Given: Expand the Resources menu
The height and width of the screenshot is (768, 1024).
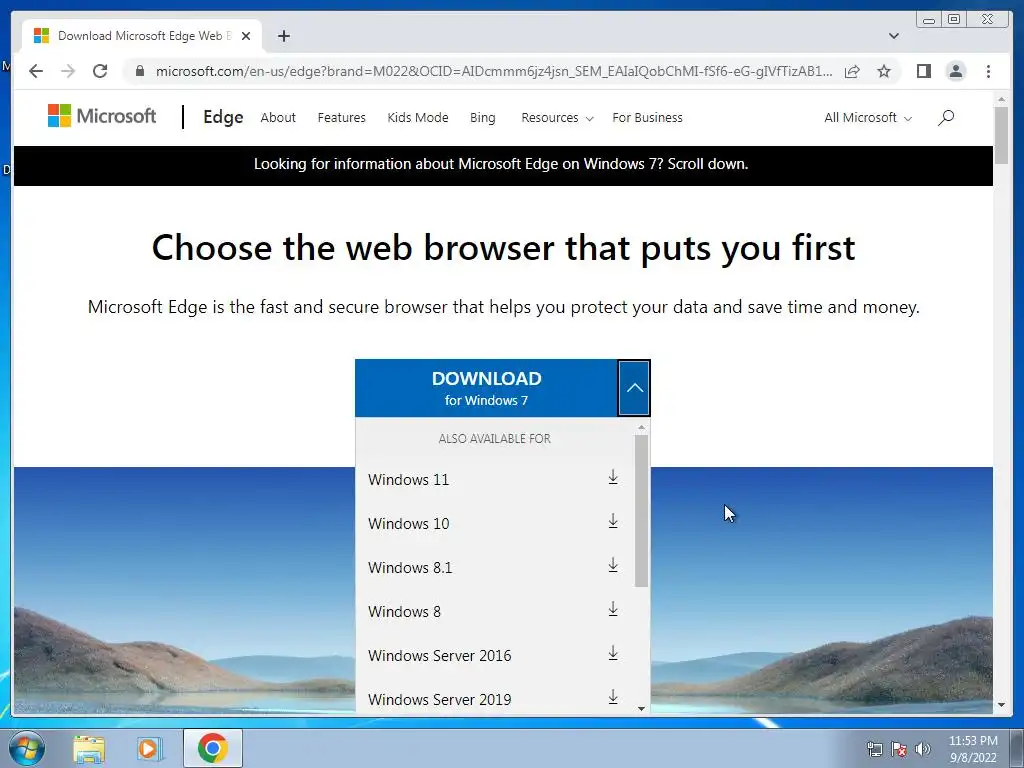Looking at the screenshot, I should [557, 118].
